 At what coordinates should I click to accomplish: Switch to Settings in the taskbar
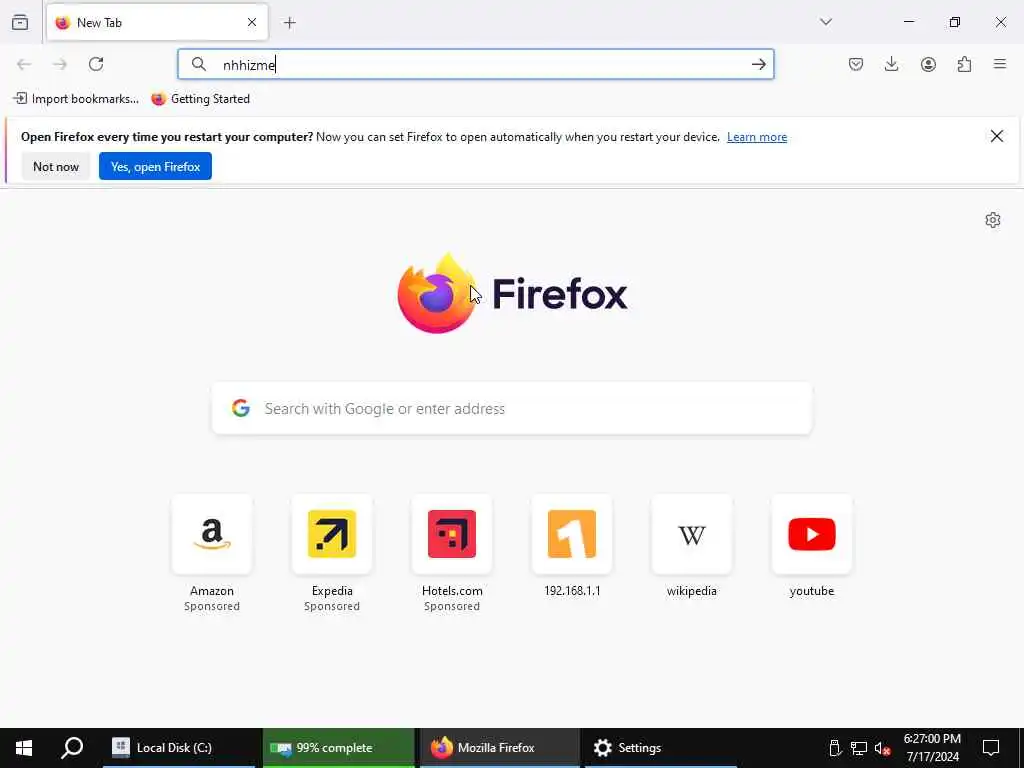660,748
